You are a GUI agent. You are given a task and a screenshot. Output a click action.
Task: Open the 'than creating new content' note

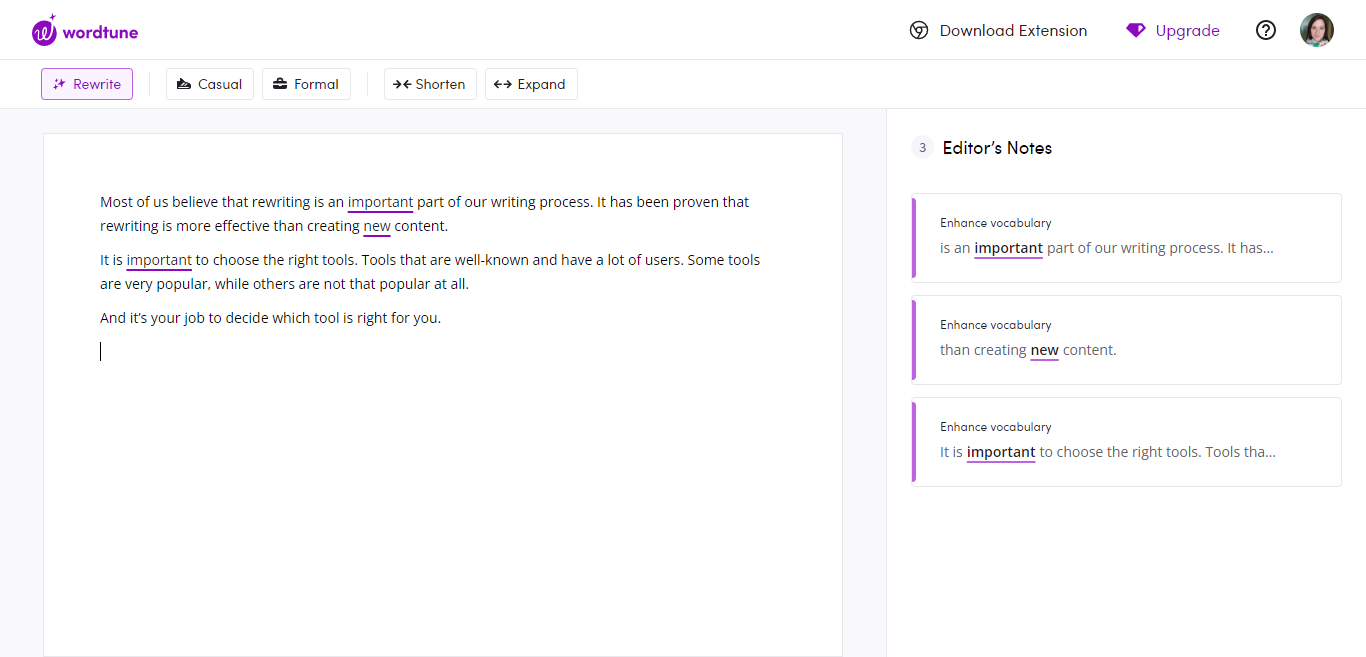coord(1126,340)
